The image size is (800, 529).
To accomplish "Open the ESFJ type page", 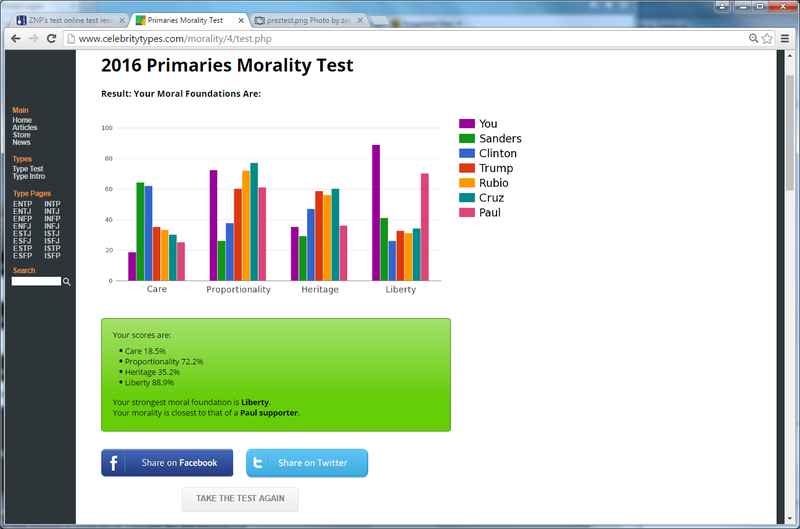I will (x=22, y=241).
